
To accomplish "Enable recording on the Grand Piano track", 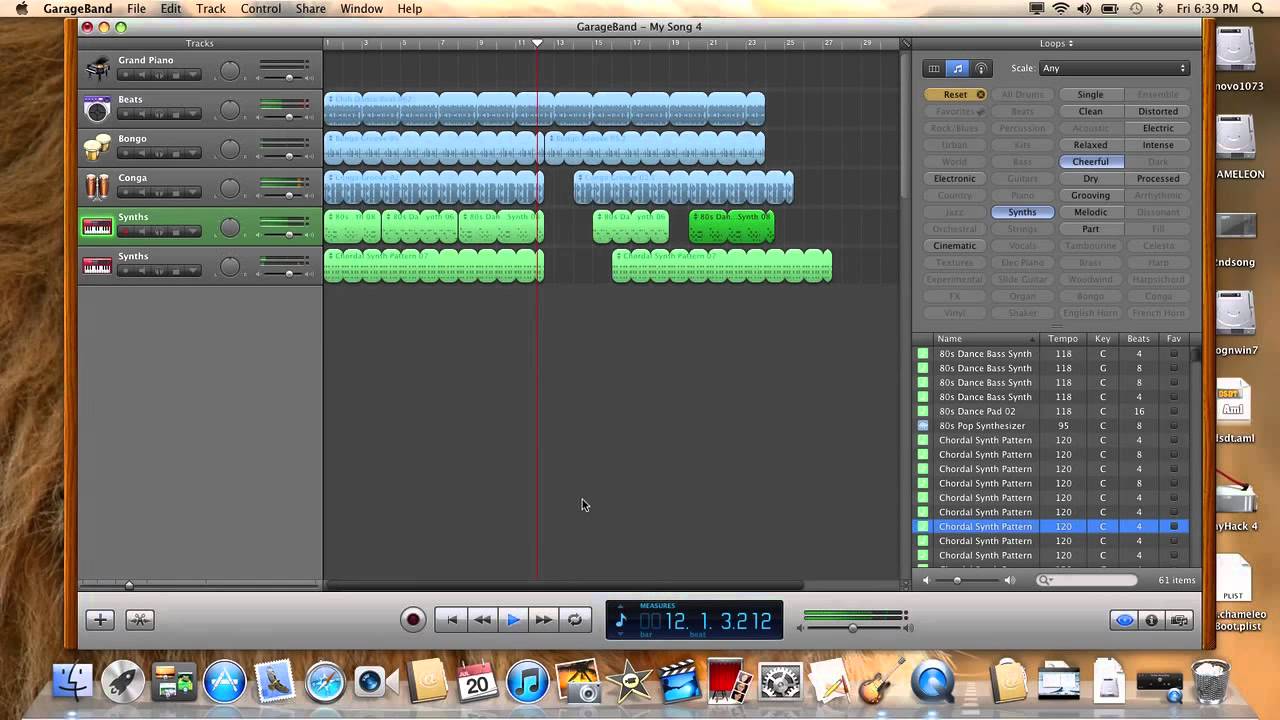I will pyautogui.click(x=126, y=74).
